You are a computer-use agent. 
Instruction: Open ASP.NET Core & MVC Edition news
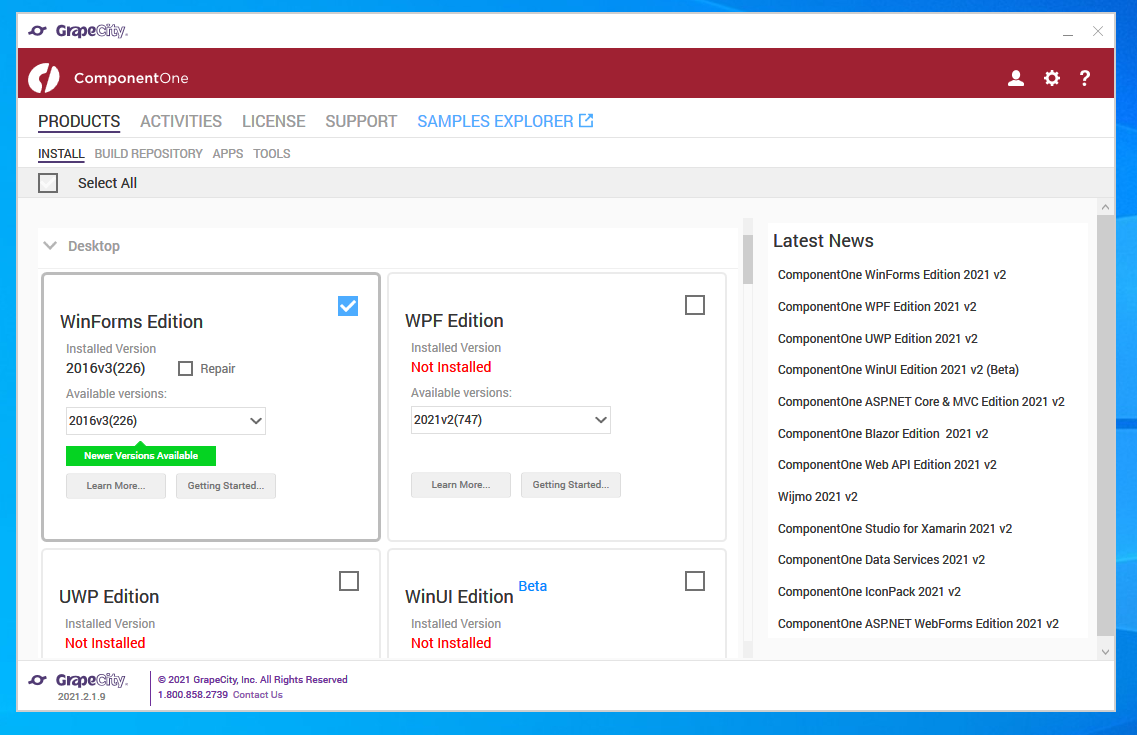click(921, 402)
